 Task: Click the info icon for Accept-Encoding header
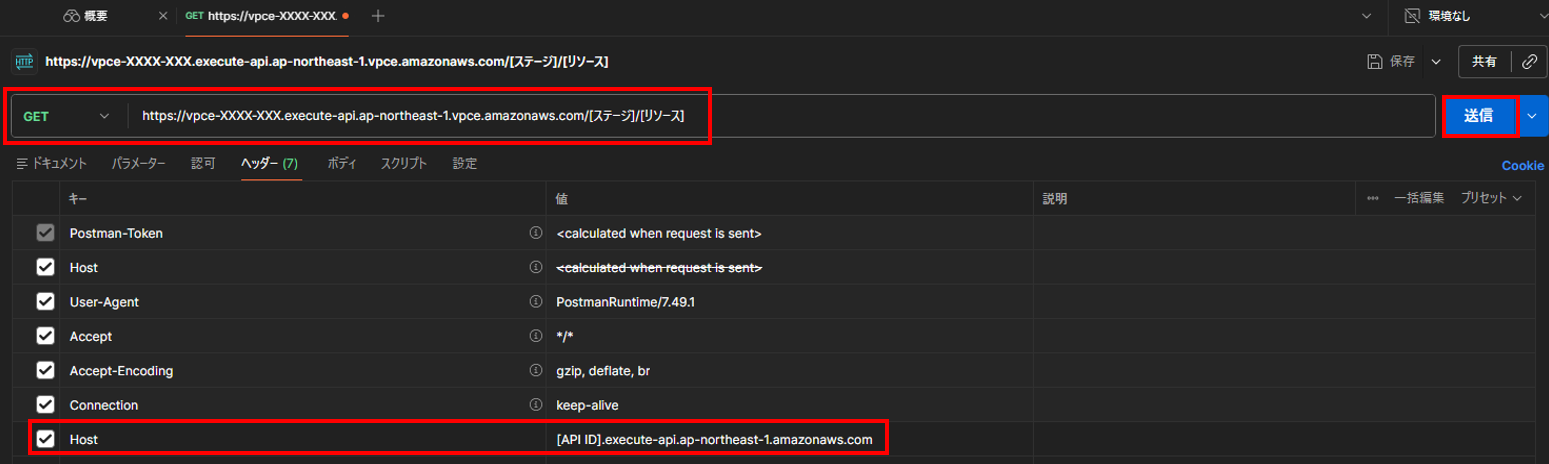tap(535, 371)
